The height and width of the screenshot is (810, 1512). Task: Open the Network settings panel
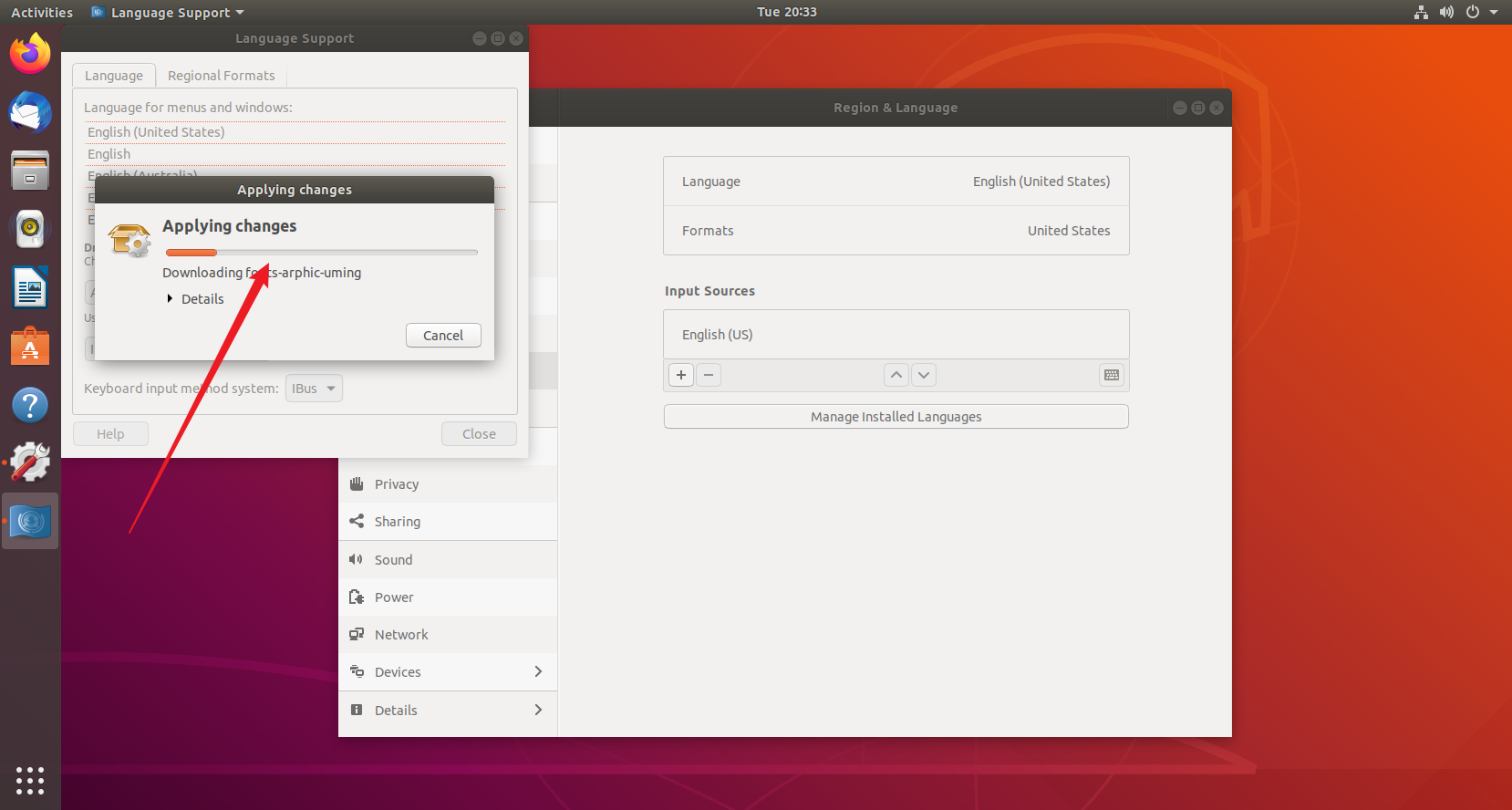(x=448, y=634)
